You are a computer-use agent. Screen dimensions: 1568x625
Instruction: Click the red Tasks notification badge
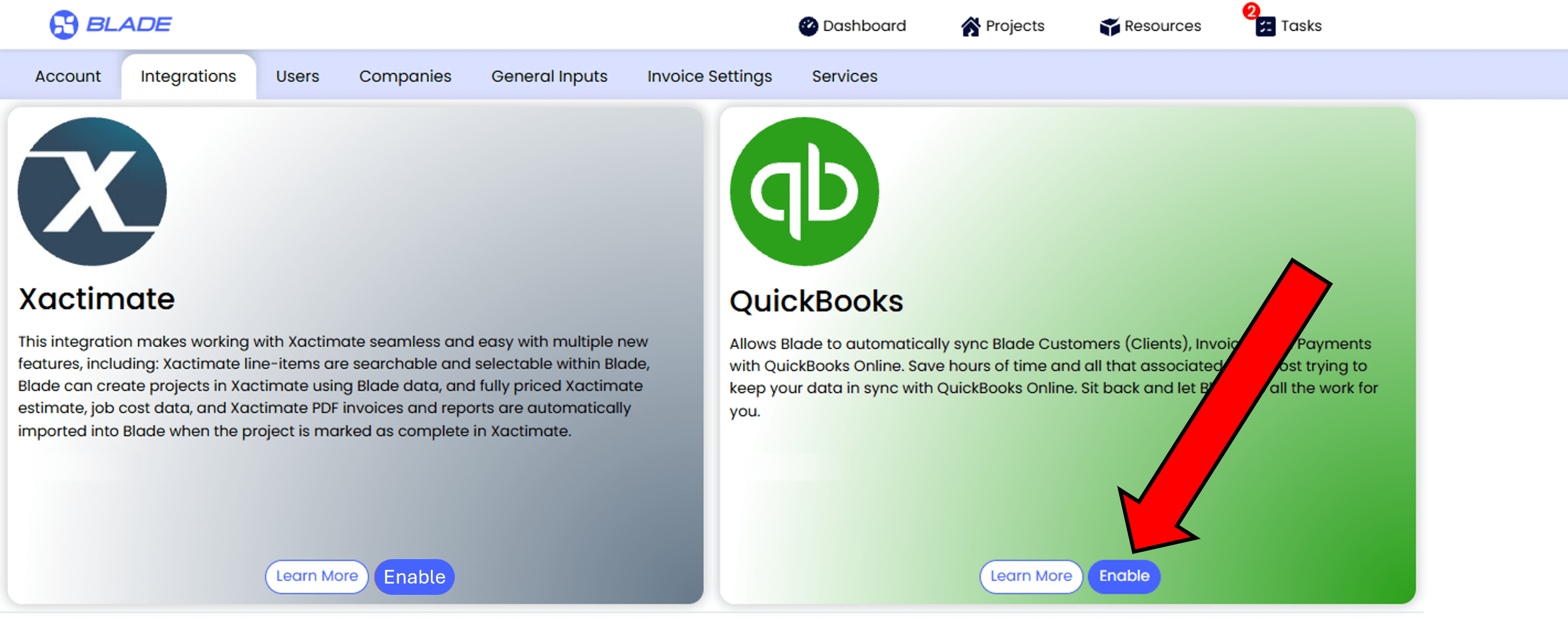(1251, 10)
